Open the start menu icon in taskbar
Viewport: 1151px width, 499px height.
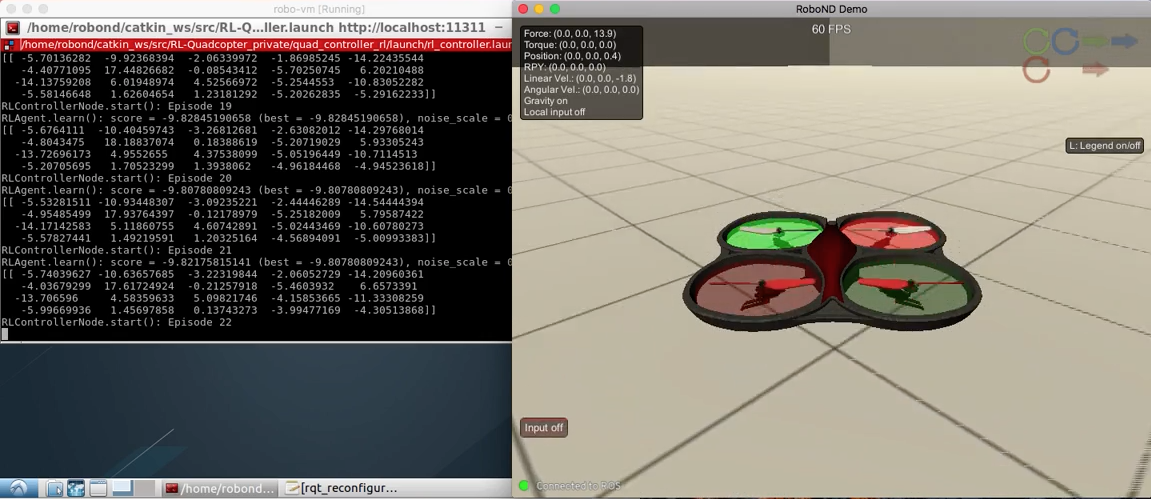(19, 488)
